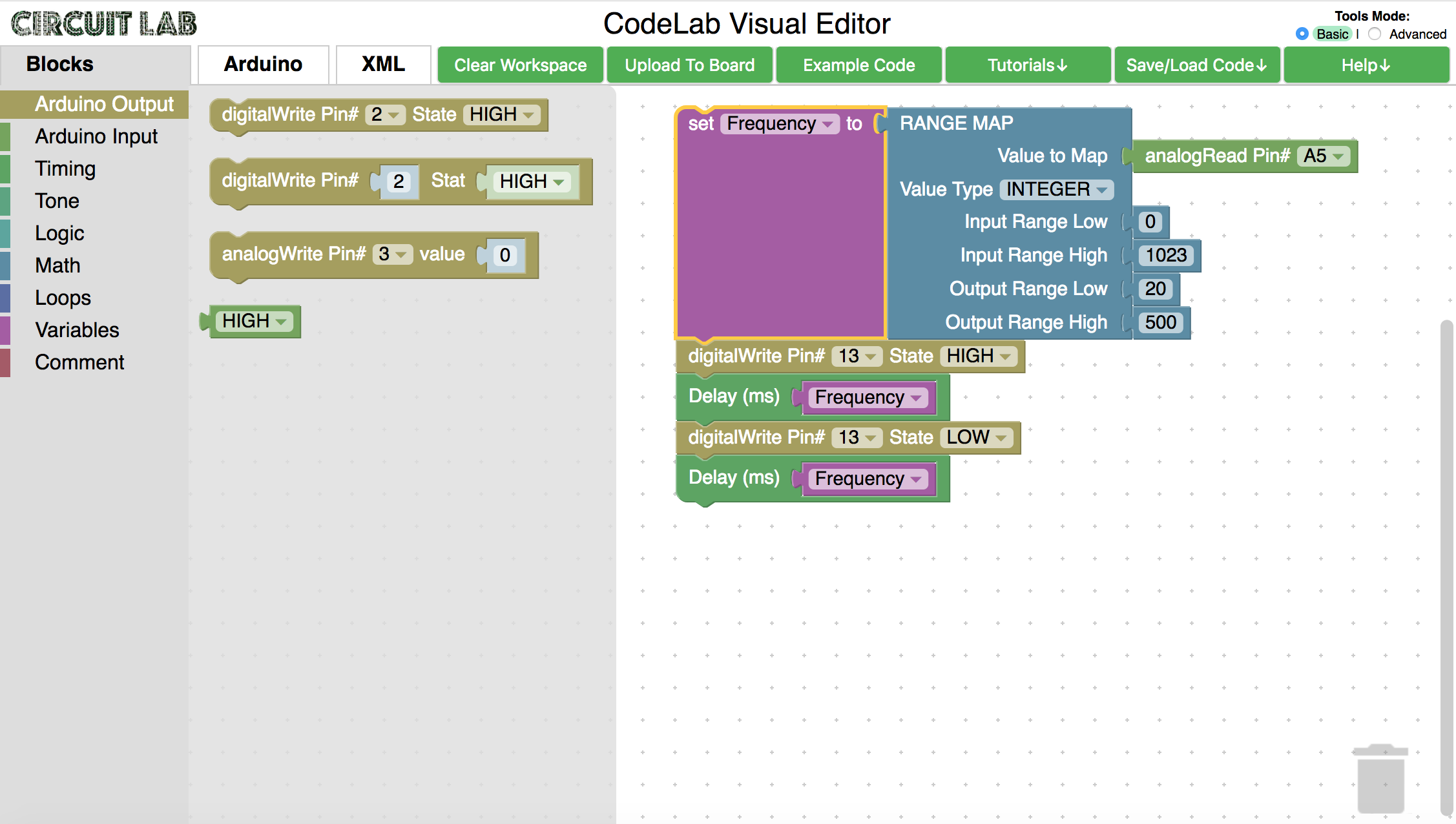Click the Circuit Lab logo
Screen dimensions: 1456x824
(x=104, y=24)
